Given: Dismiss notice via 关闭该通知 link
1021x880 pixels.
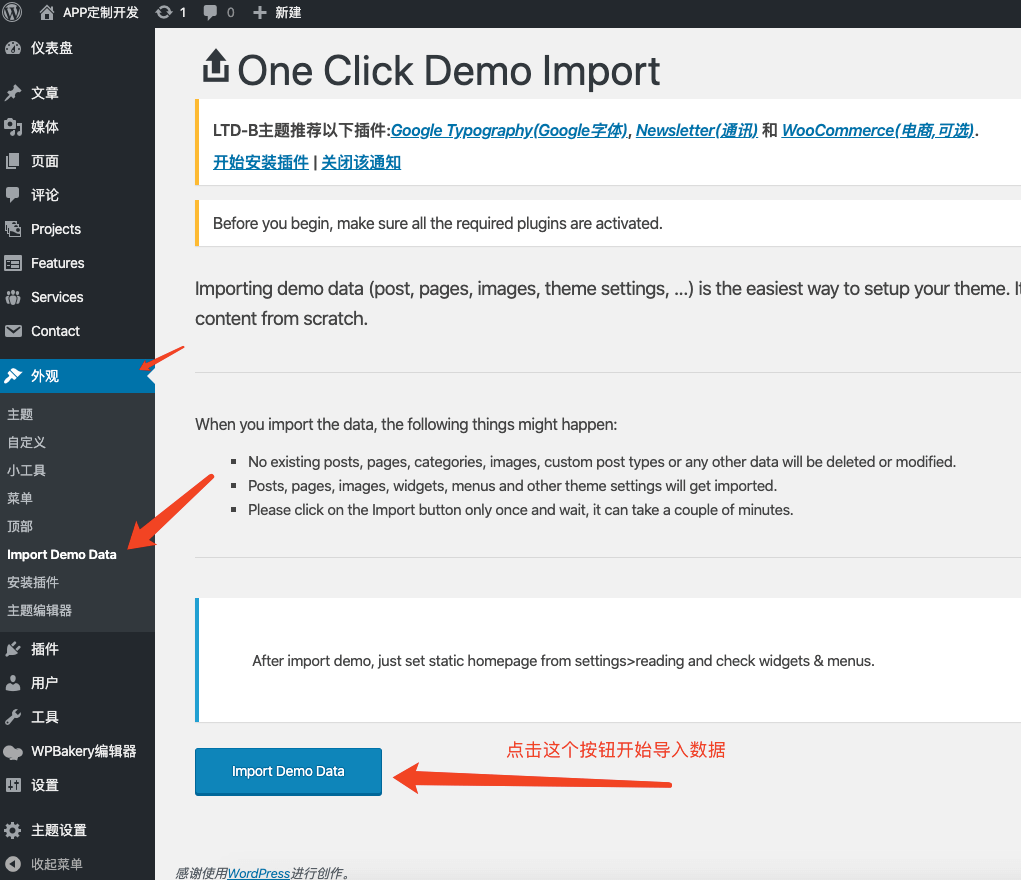Looking at the screenshot, I should [x=361, y=162].
